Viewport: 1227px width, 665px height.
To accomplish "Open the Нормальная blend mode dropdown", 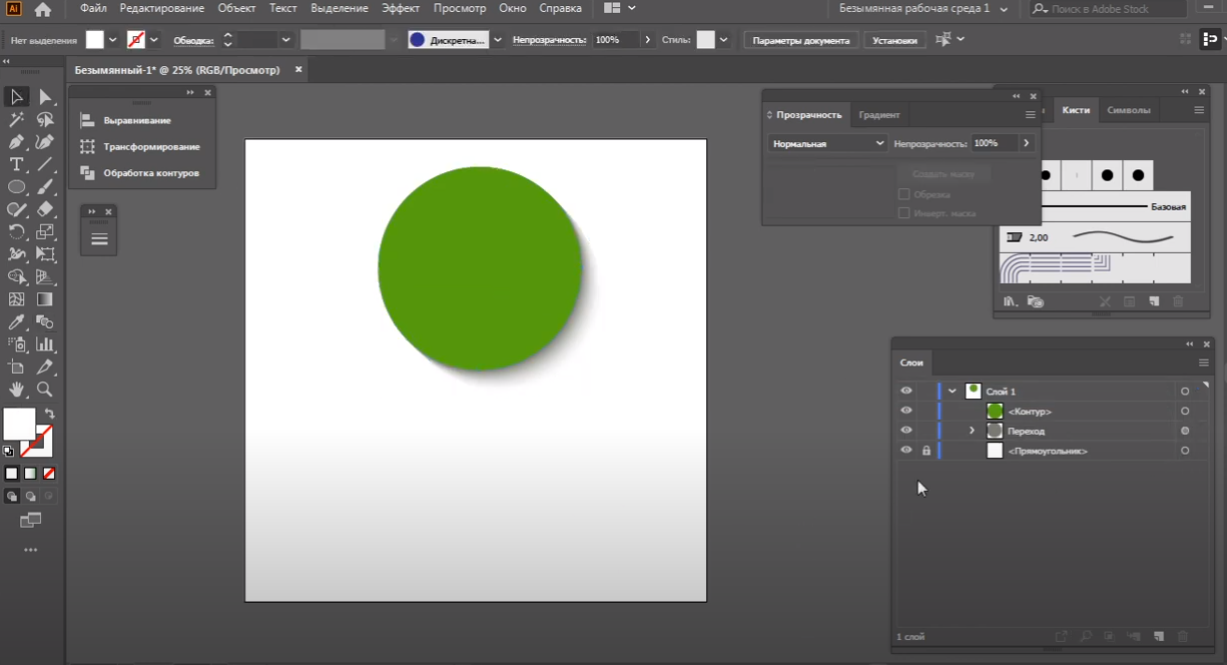I will click(x=828, y=143).
